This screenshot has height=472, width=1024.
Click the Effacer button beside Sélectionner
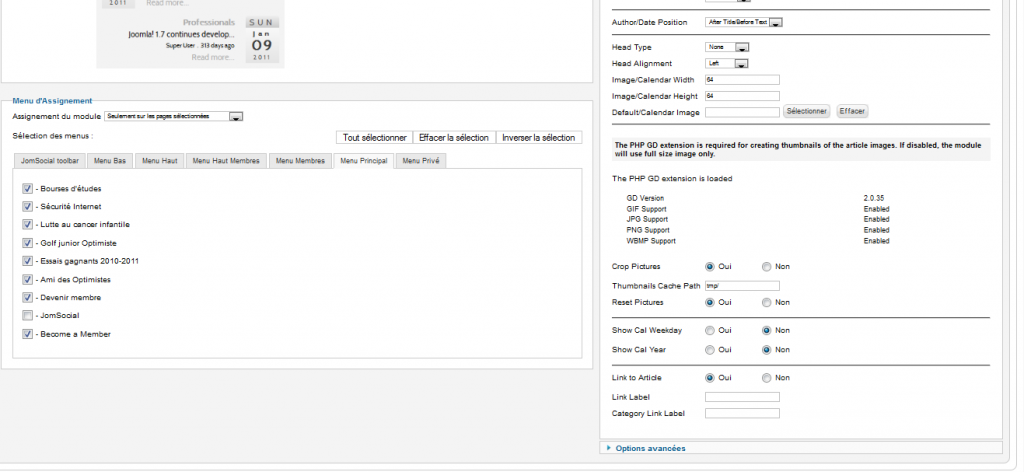point(852,111)
